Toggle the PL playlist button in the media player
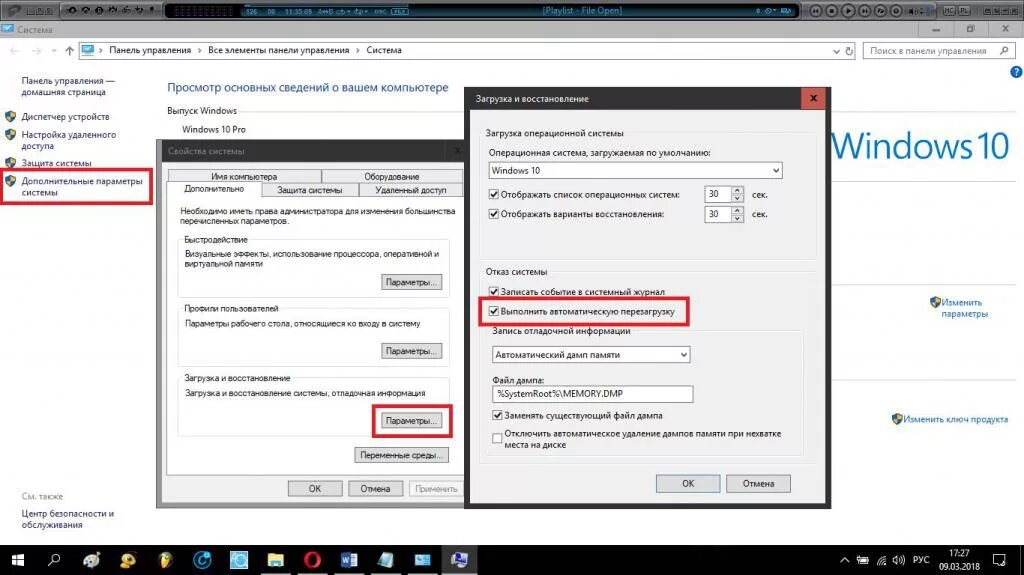This screenshot has height=575, width=1024. pos(965,10)
